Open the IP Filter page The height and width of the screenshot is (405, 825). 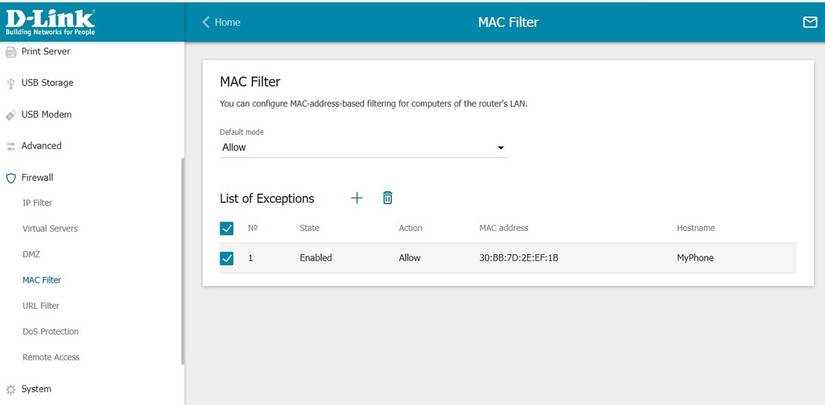[37, 203]
